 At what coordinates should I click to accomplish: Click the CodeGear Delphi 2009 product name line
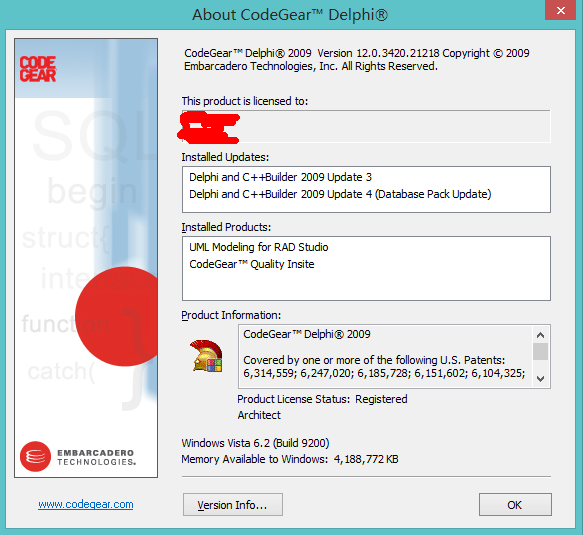tap(307, 334)
